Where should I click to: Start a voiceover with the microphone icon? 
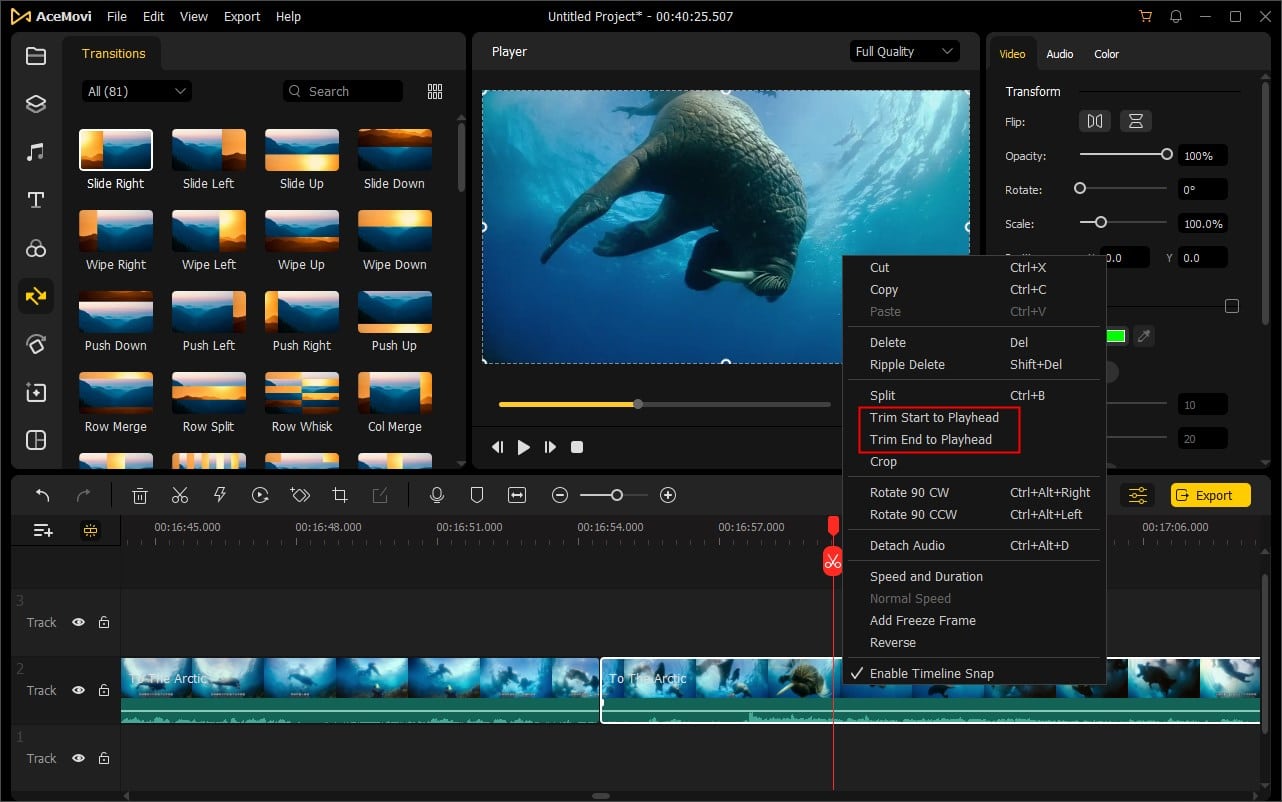tap(437, 494)
